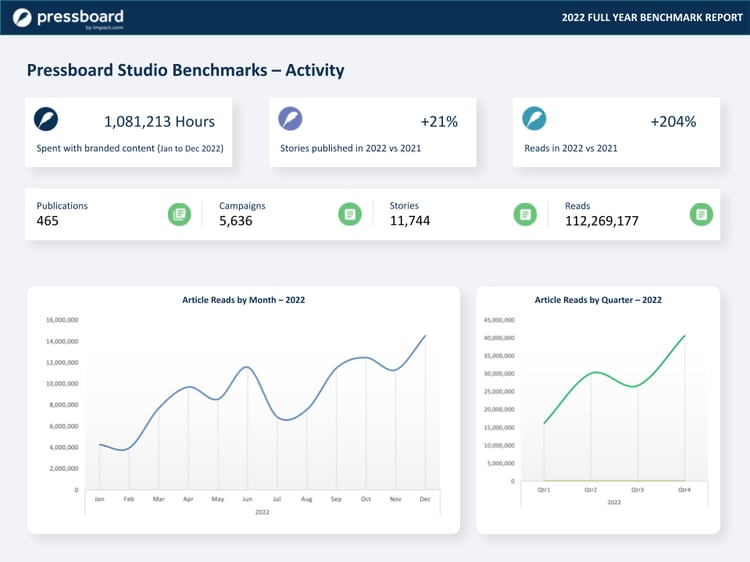Image resolution: width=750 pixels, height=562 pixels.
Task: Click '2022 FULL YEAR BENCHMARK REPORT' header text
Action: pyautogui.click(x=652, y=18)
